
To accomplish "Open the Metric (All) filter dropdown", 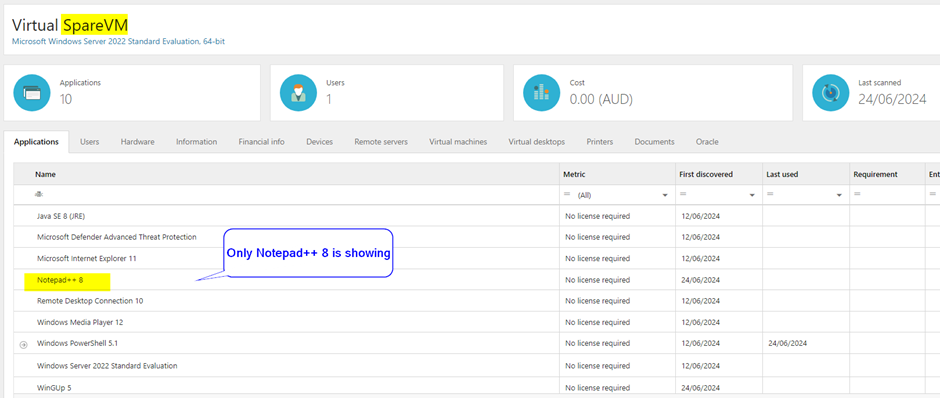I will [x=665, y=195].
